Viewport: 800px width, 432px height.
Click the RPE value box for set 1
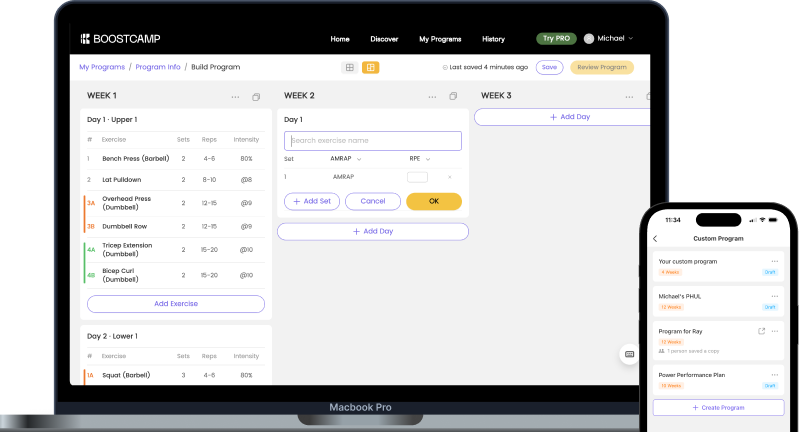point(417,177)
